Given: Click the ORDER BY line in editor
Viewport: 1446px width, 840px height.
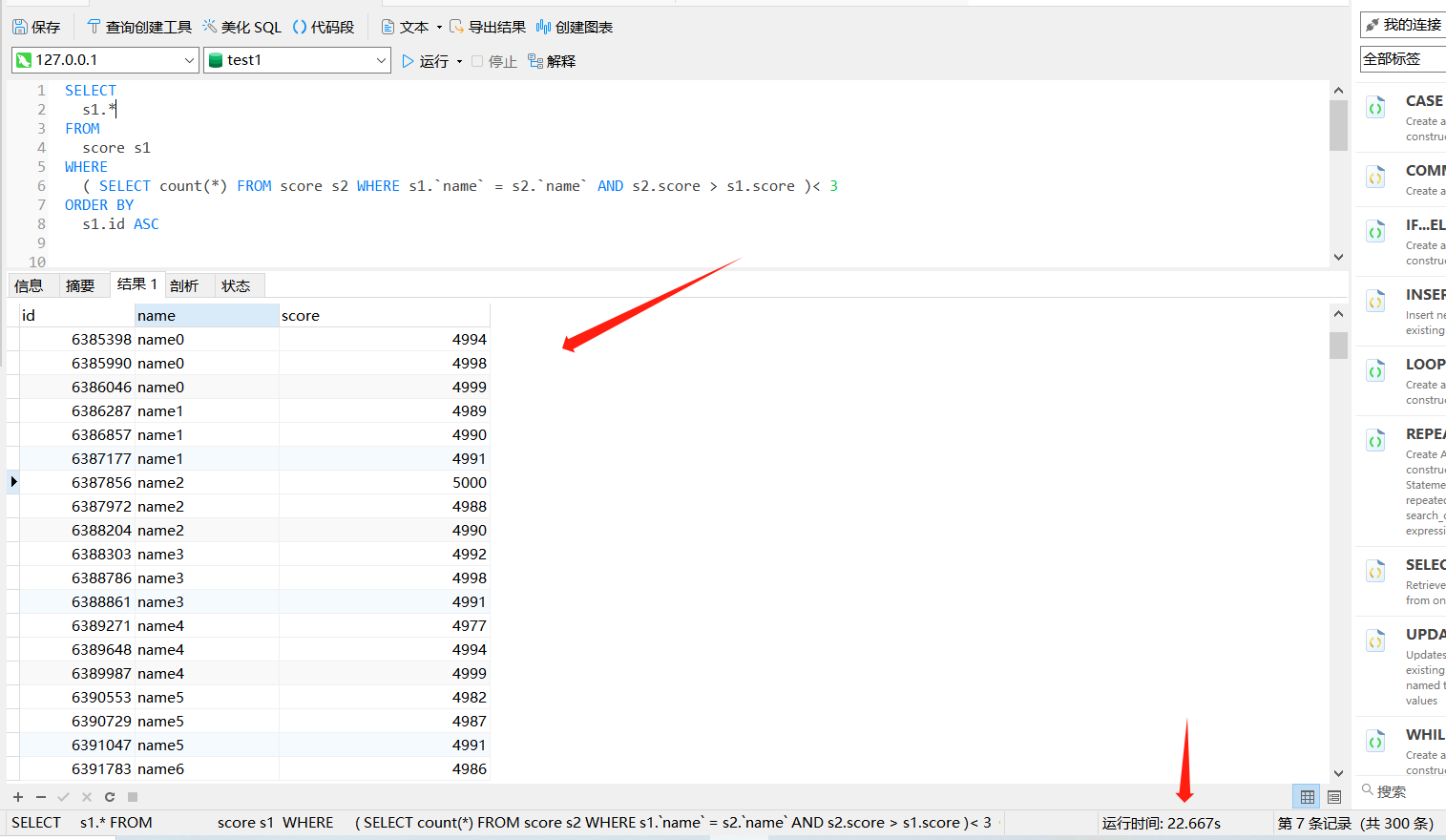Looking at the screenshot, I should point(99,205).
